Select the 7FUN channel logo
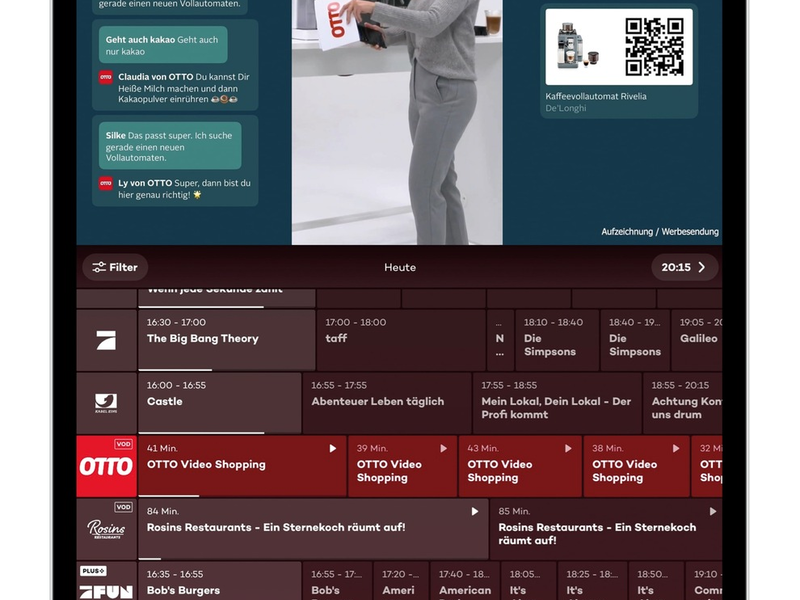 [105, 589]
